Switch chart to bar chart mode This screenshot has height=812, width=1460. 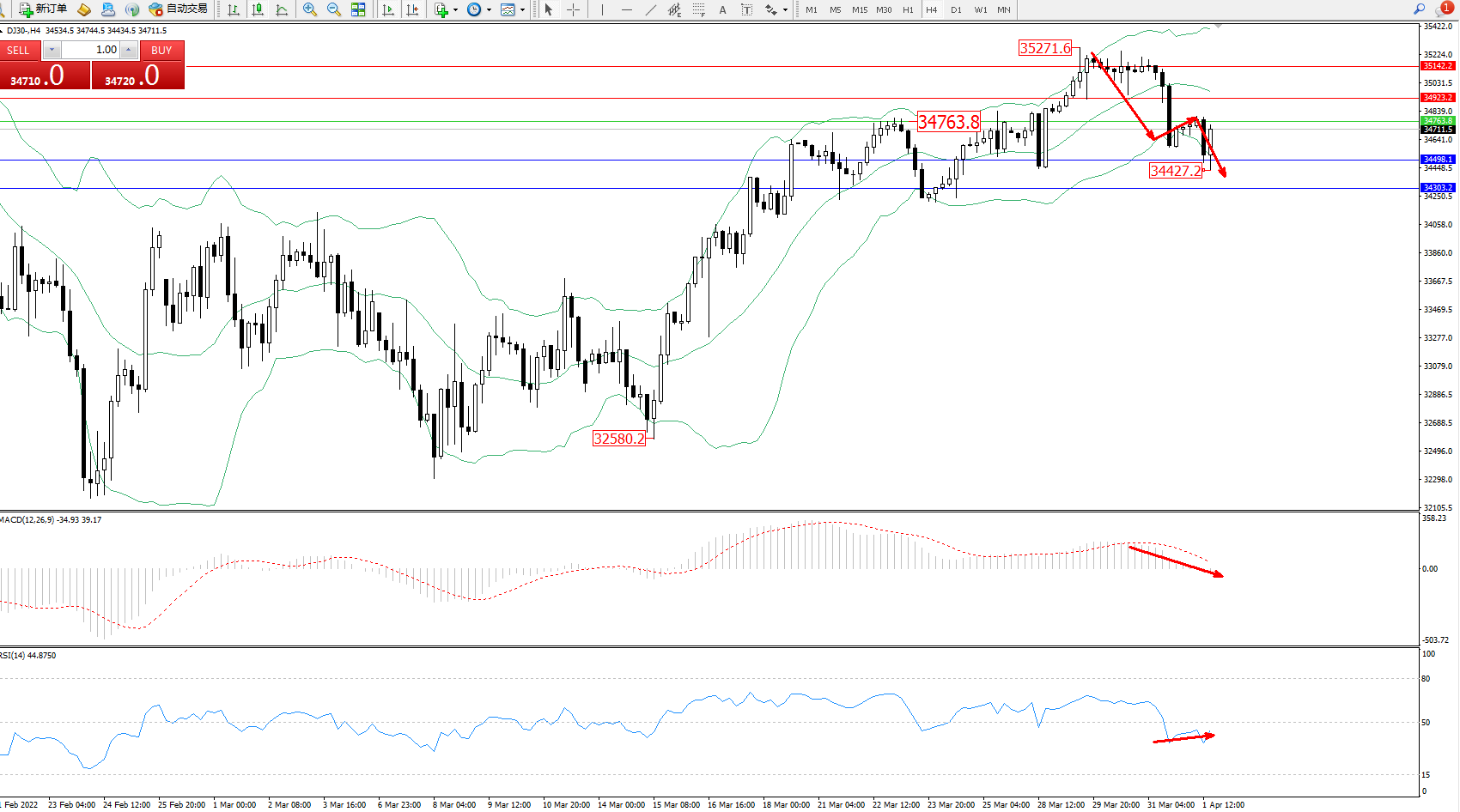tap(234, 9)
